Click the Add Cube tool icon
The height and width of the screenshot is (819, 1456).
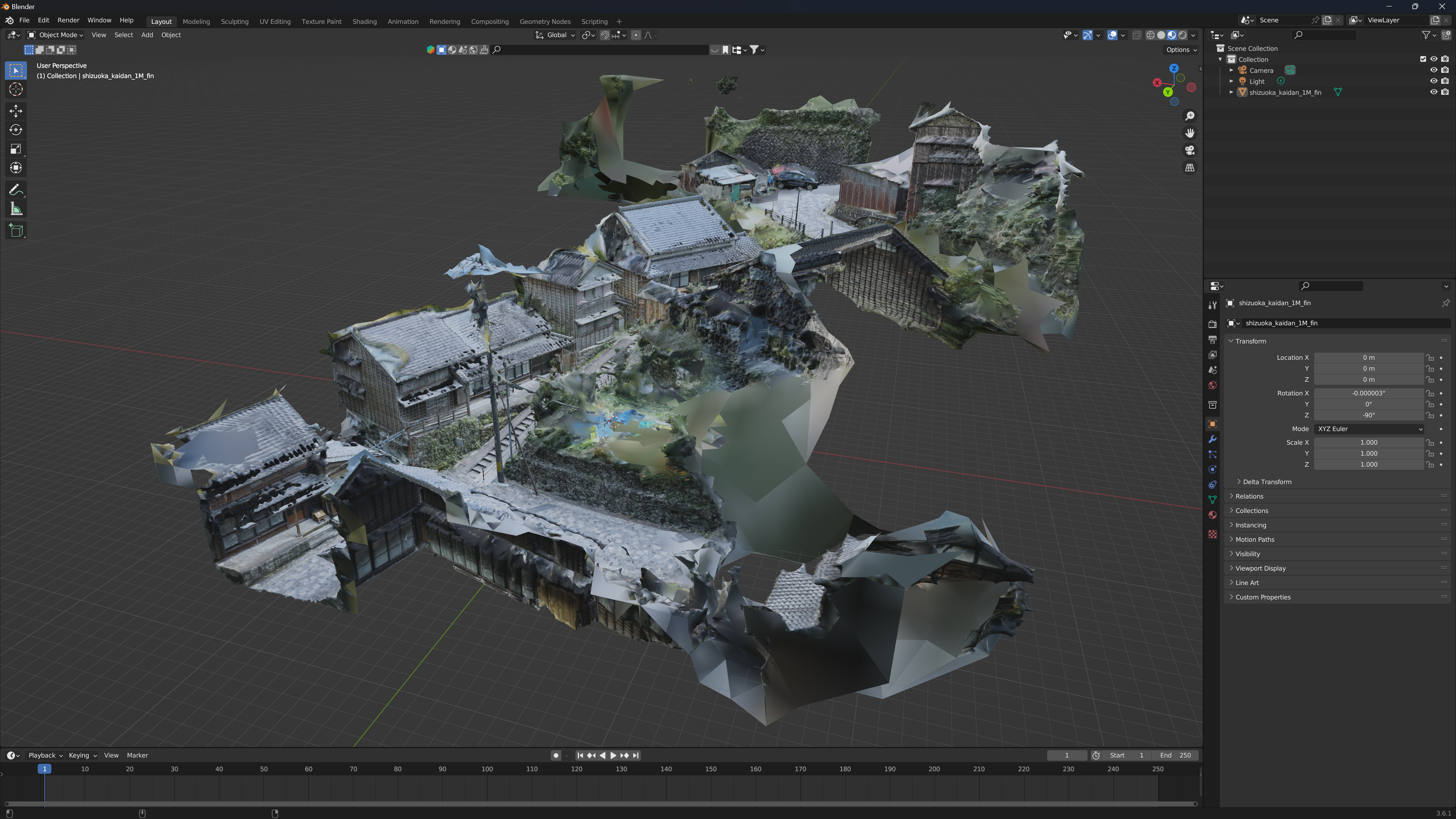pyautogui.click(x=16, y=230)
